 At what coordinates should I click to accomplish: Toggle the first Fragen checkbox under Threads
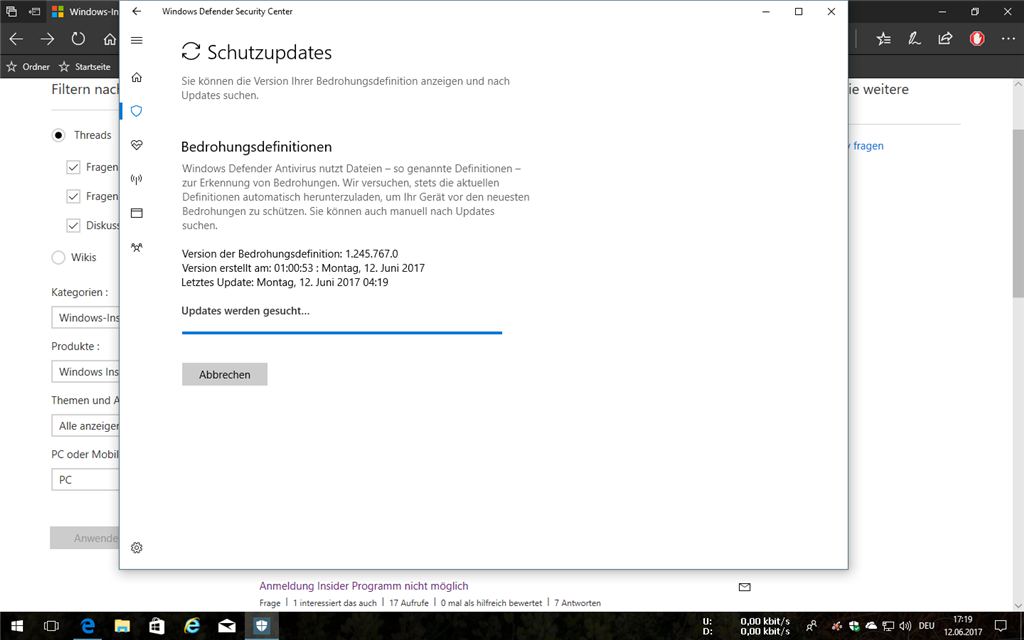tap(73, 167)
